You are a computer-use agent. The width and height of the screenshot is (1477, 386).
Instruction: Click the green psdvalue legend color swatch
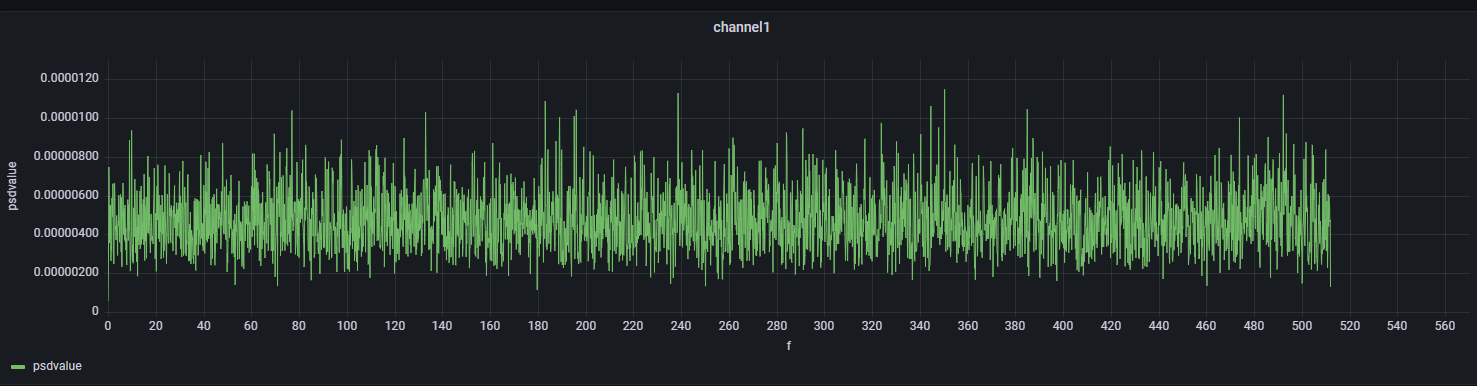click(x=18, y=367)
